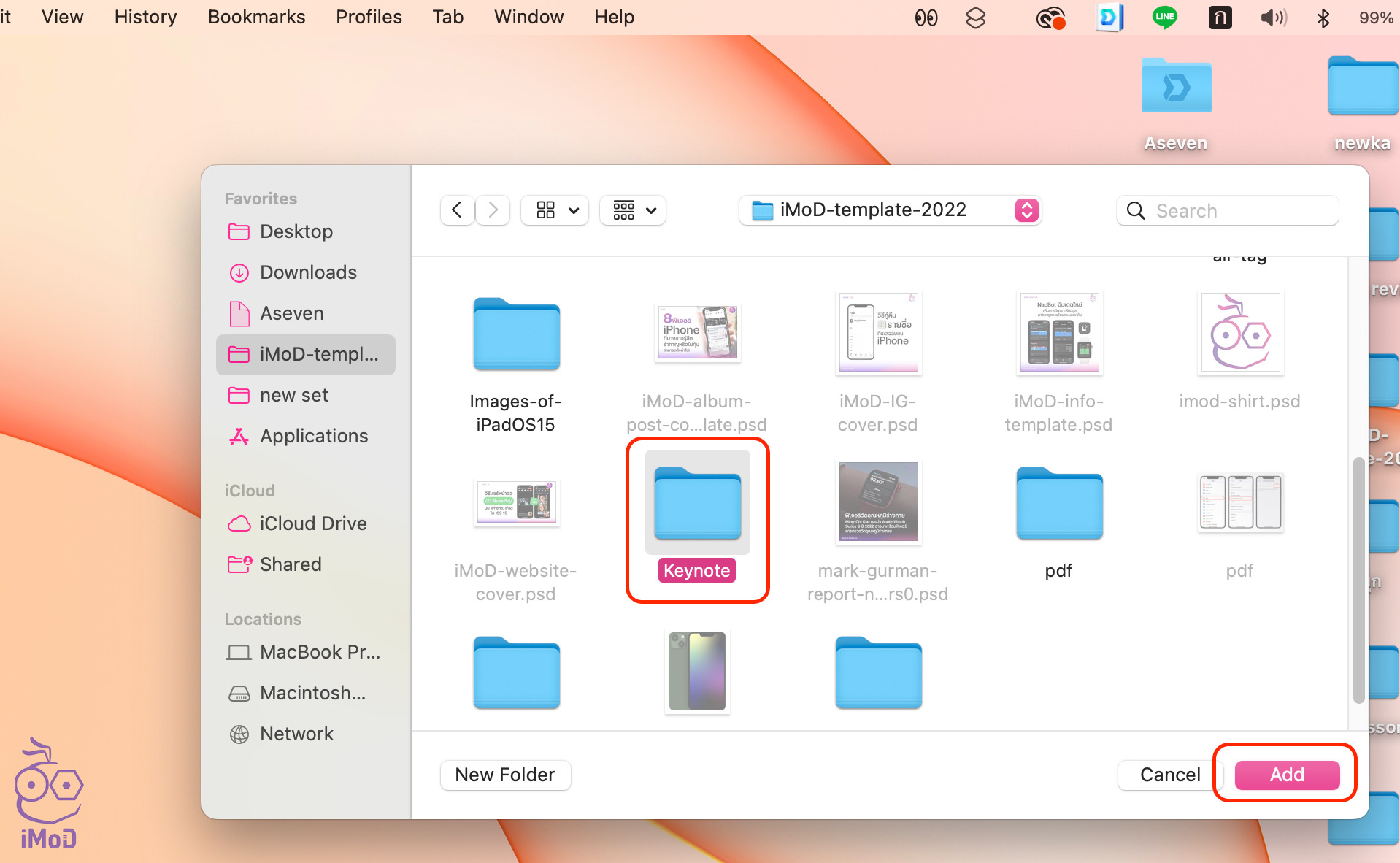Open the Bookmarks menu
The height and width of the screenshot is (863, 1400).
256,17
